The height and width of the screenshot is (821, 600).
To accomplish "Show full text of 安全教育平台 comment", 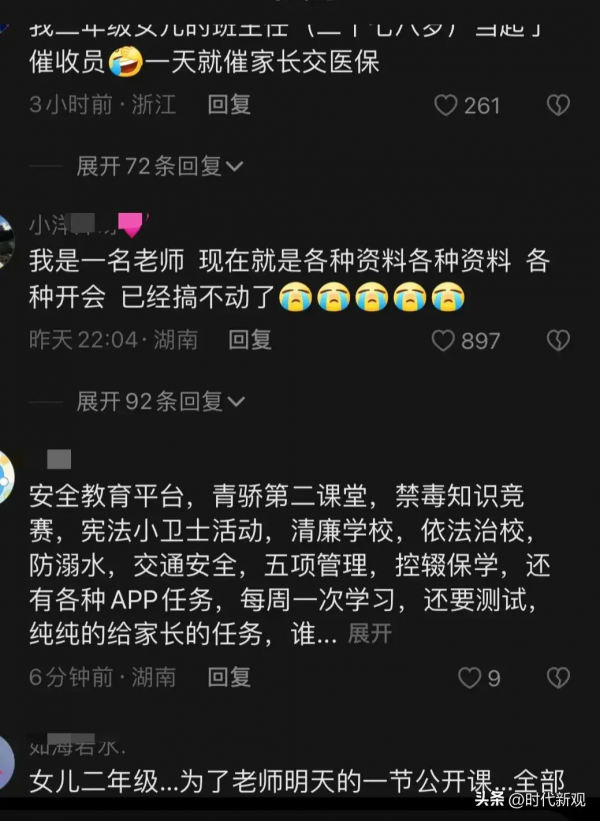I will pos(370,634).
